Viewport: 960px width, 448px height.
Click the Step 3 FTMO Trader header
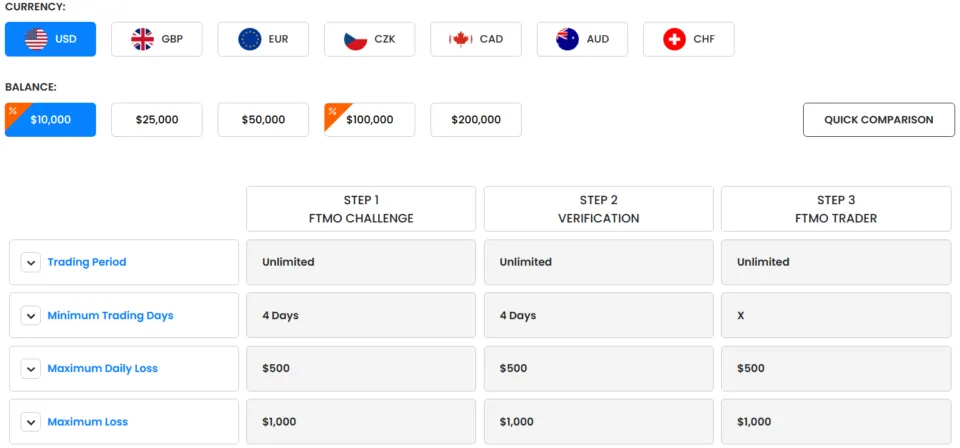coord(836,209)
